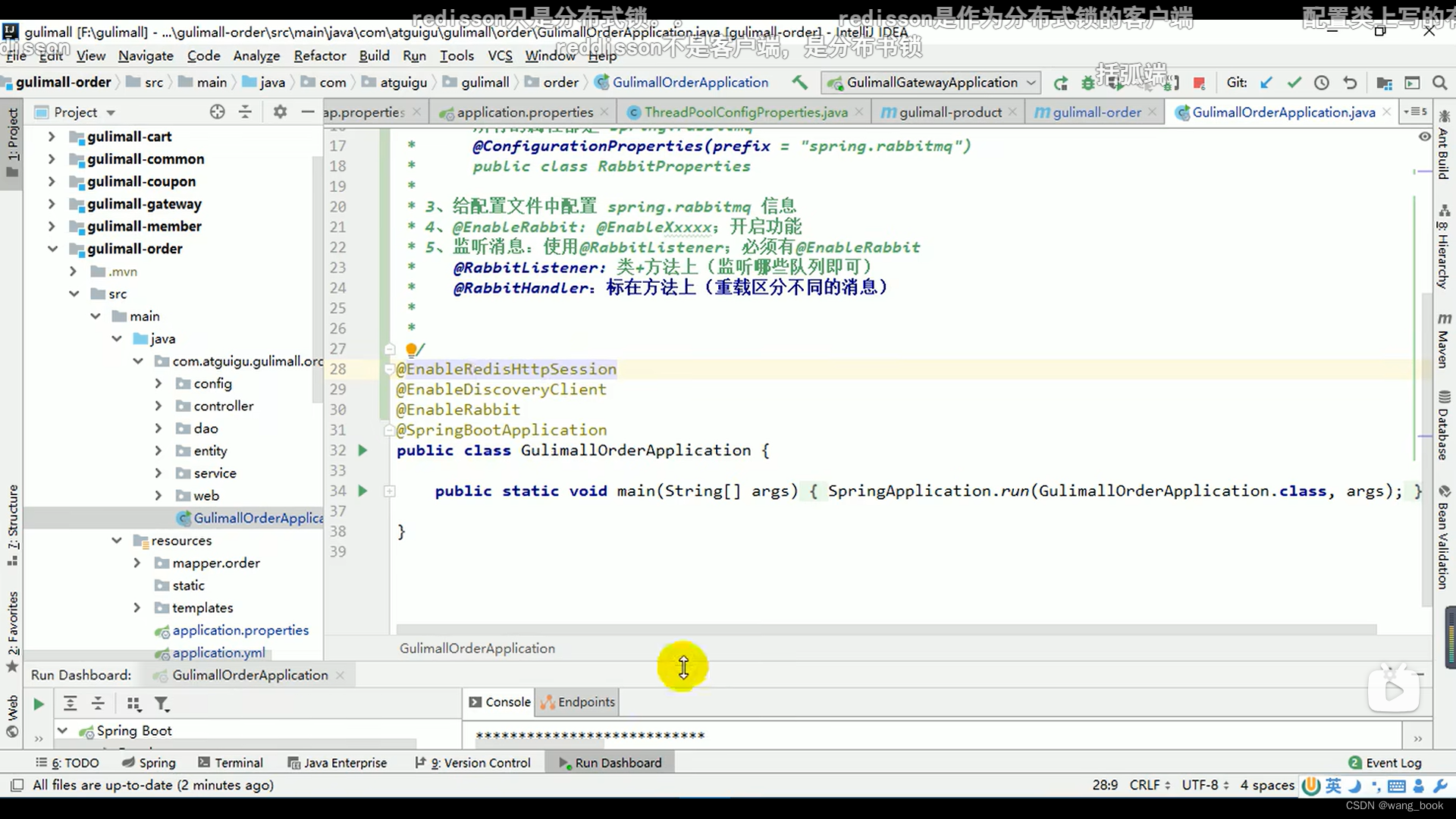
Task: Close the gulimall-product editor tab
Action: [1012, 112]
